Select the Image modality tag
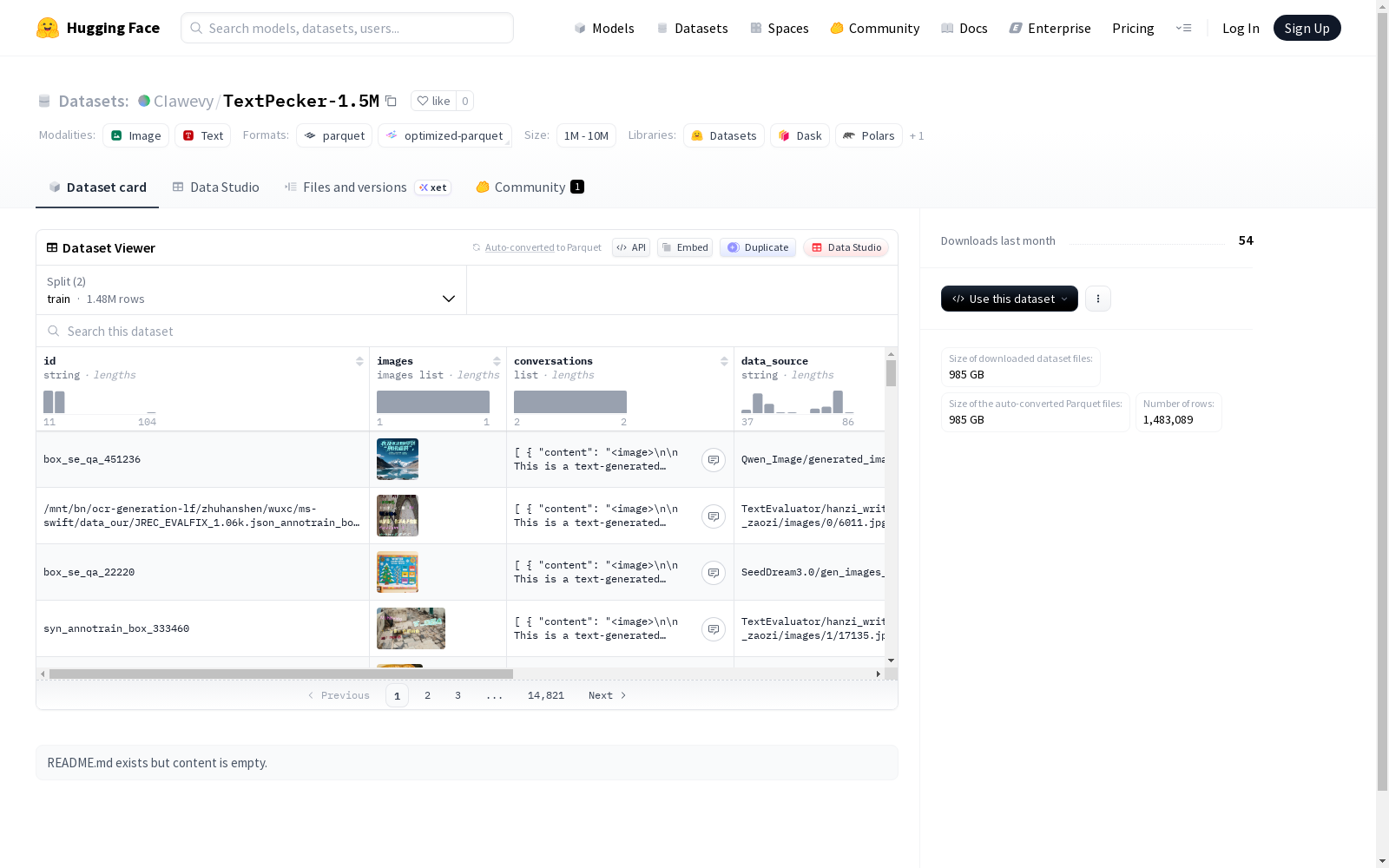The image size is (1389, 868). pyautogui.click(x=135, y=135)
